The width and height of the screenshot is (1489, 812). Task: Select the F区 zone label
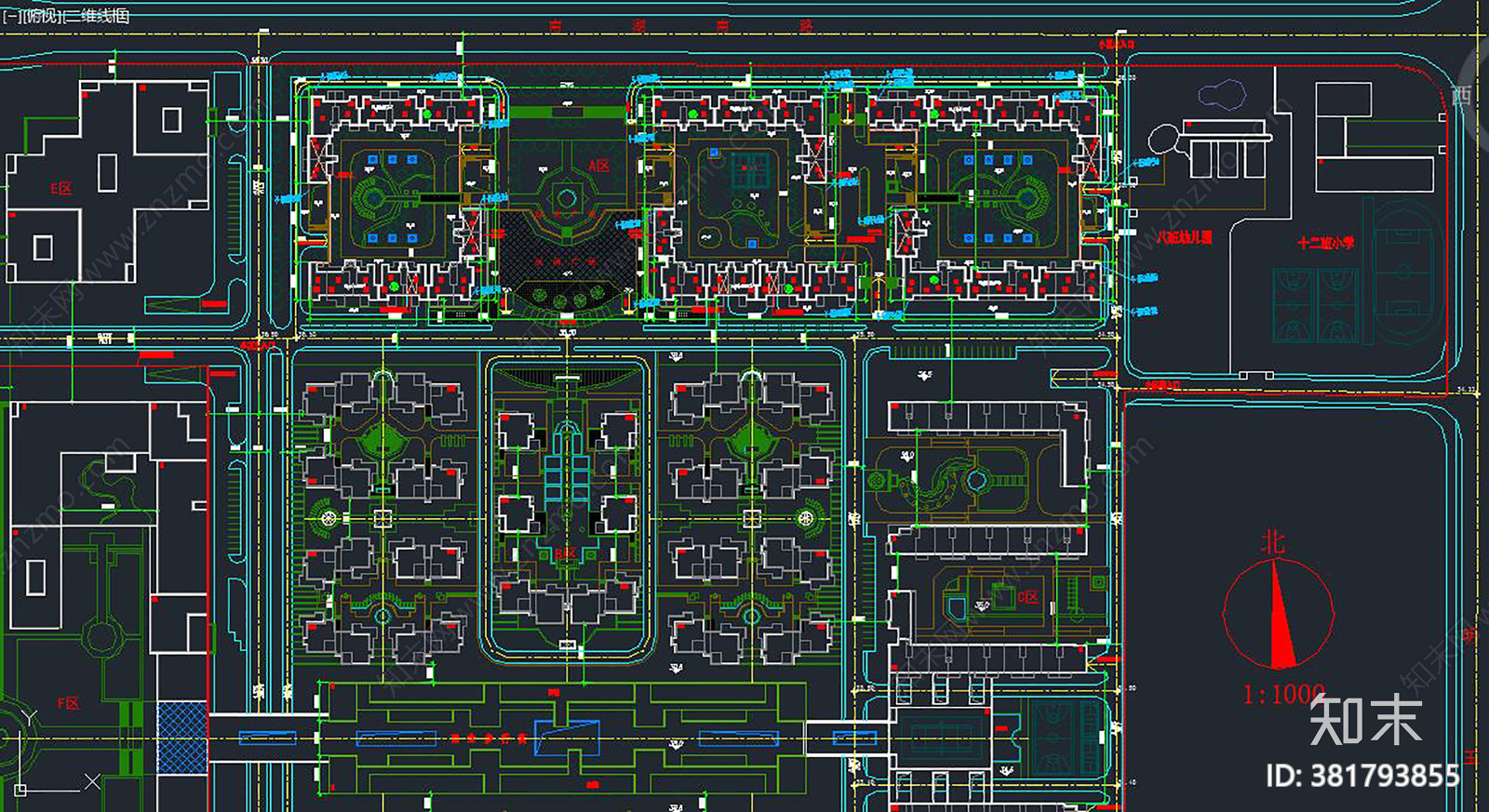pos(68,703)
